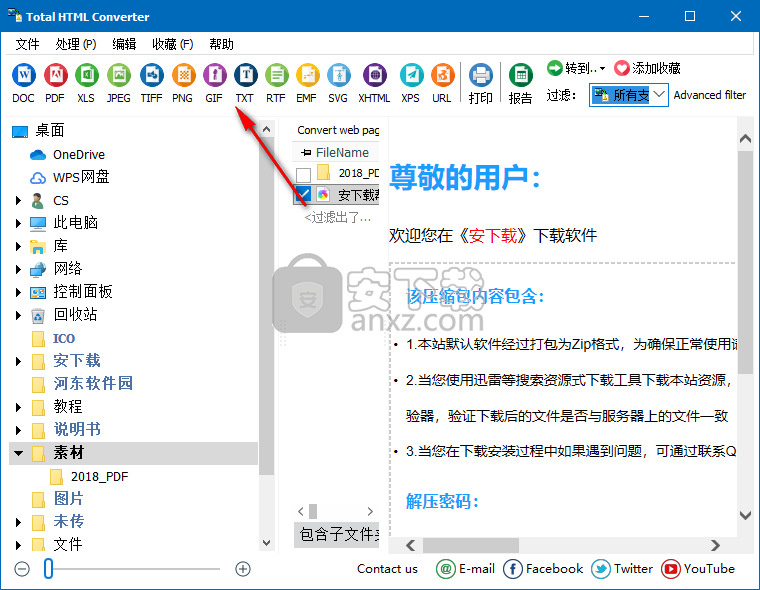Open the 处理 (P) menu
Viewport: 760px width, 590px height.
pyautogui.click(x=76, y=44)
